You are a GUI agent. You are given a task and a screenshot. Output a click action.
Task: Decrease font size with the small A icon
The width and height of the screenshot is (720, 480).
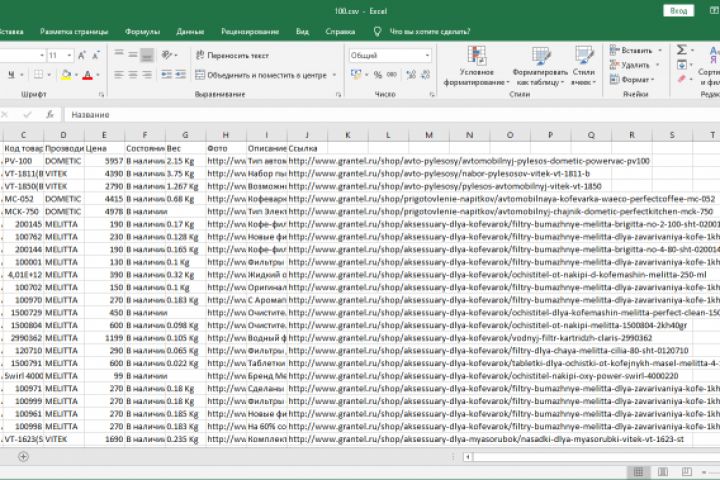click(96, 56)
